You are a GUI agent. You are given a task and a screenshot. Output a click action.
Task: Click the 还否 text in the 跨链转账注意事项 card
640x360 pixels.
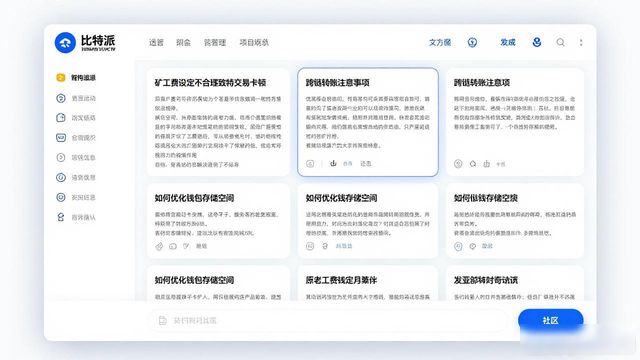coord(366,164)
